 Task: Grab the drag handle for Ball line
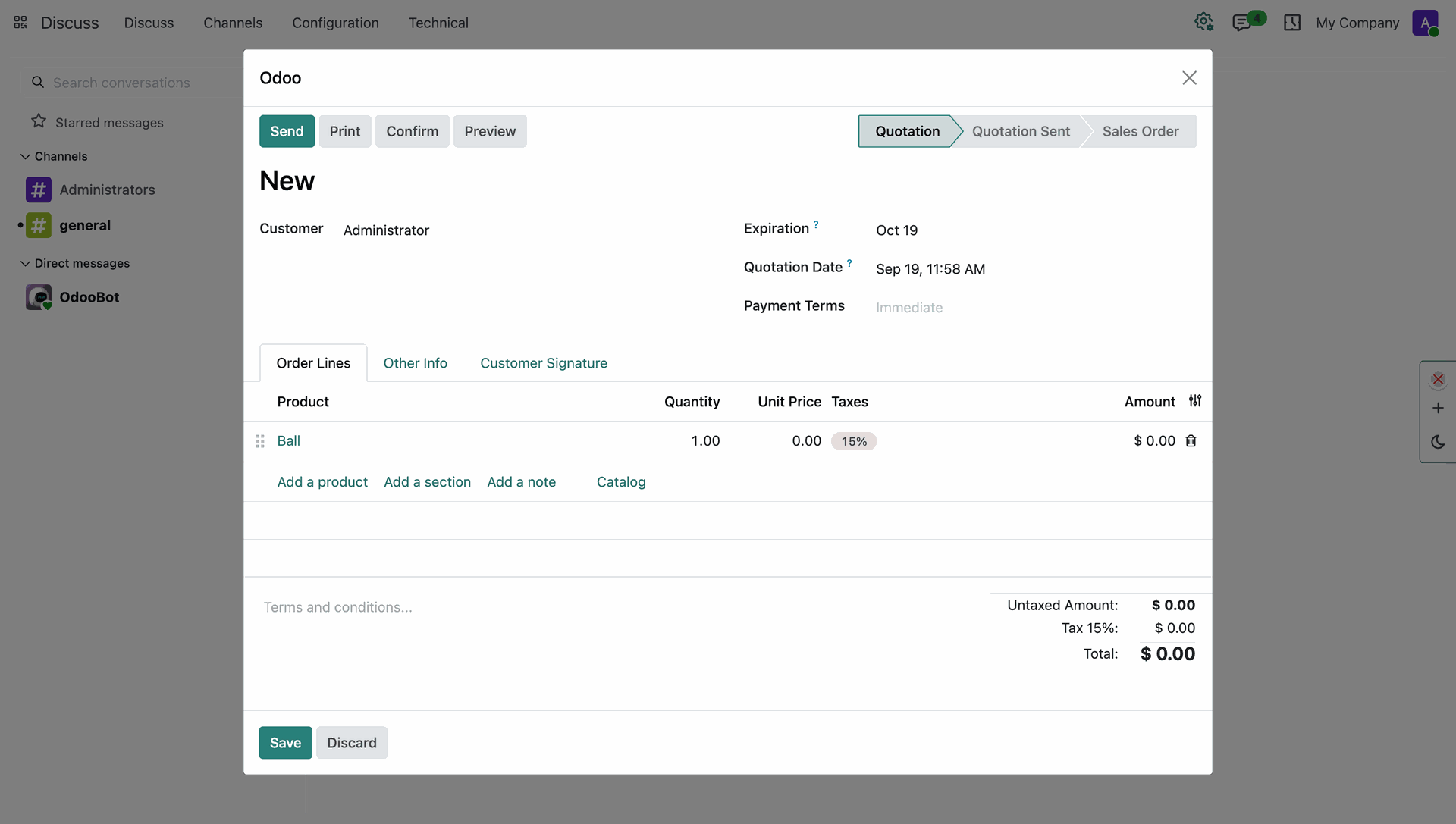[260, 441]
